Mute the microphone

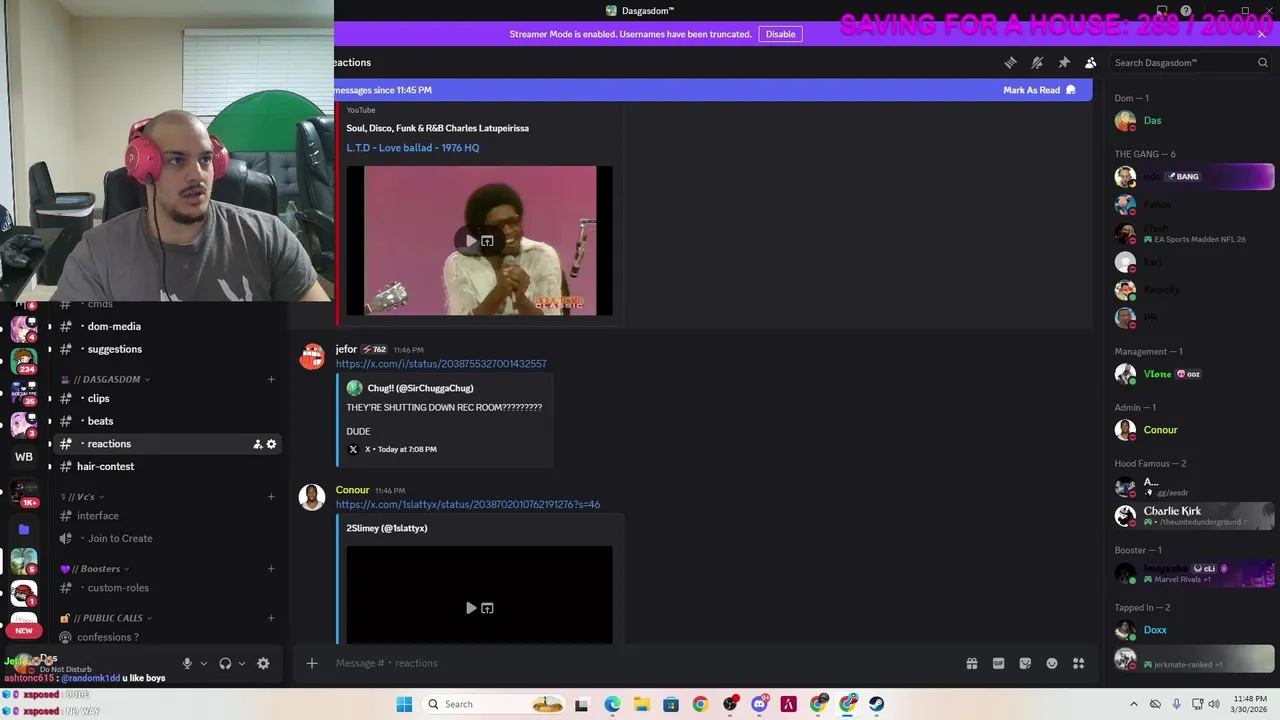pos(187,663)
